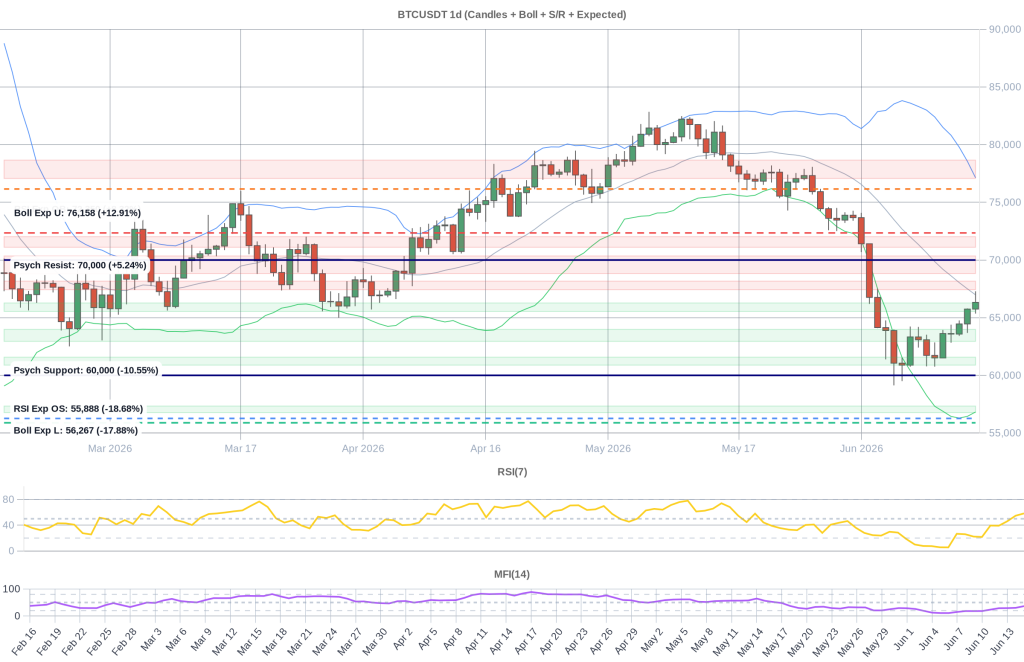1024x662 pixels.
Task: Click the 60,000 price axis label
Action: pos(1004,375)
